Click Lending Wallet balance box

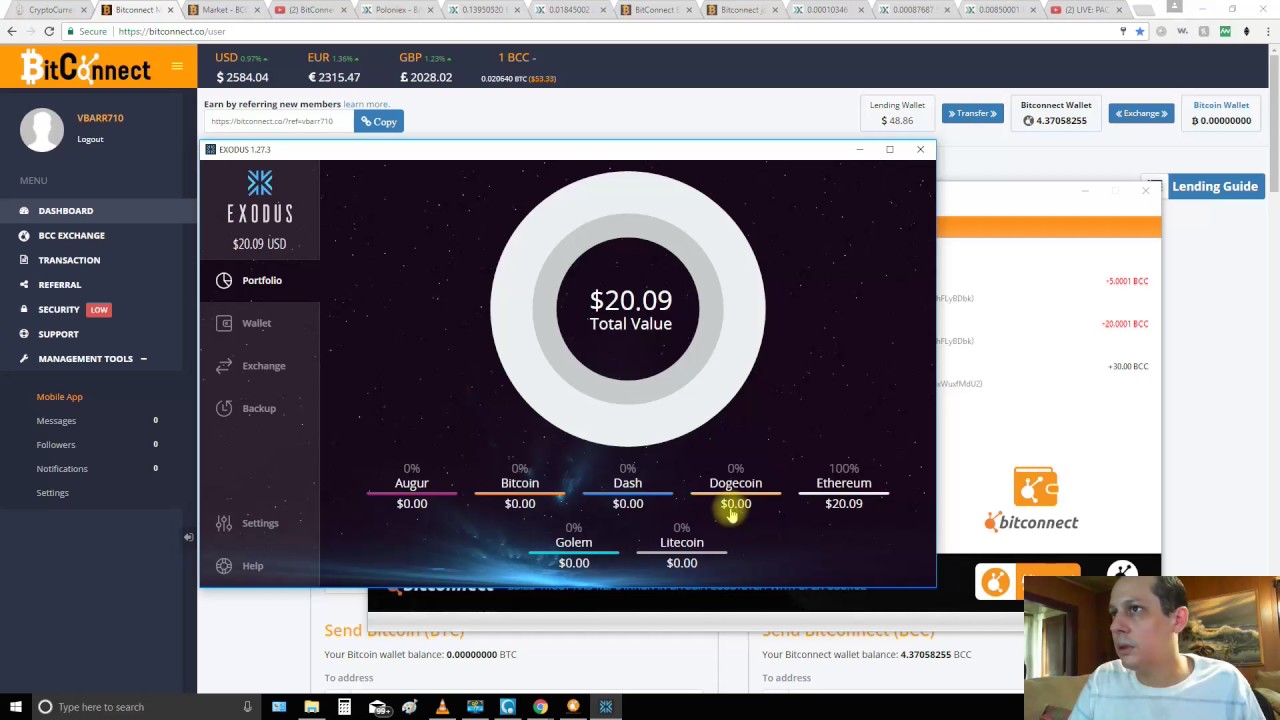click(x=897, y=113)
